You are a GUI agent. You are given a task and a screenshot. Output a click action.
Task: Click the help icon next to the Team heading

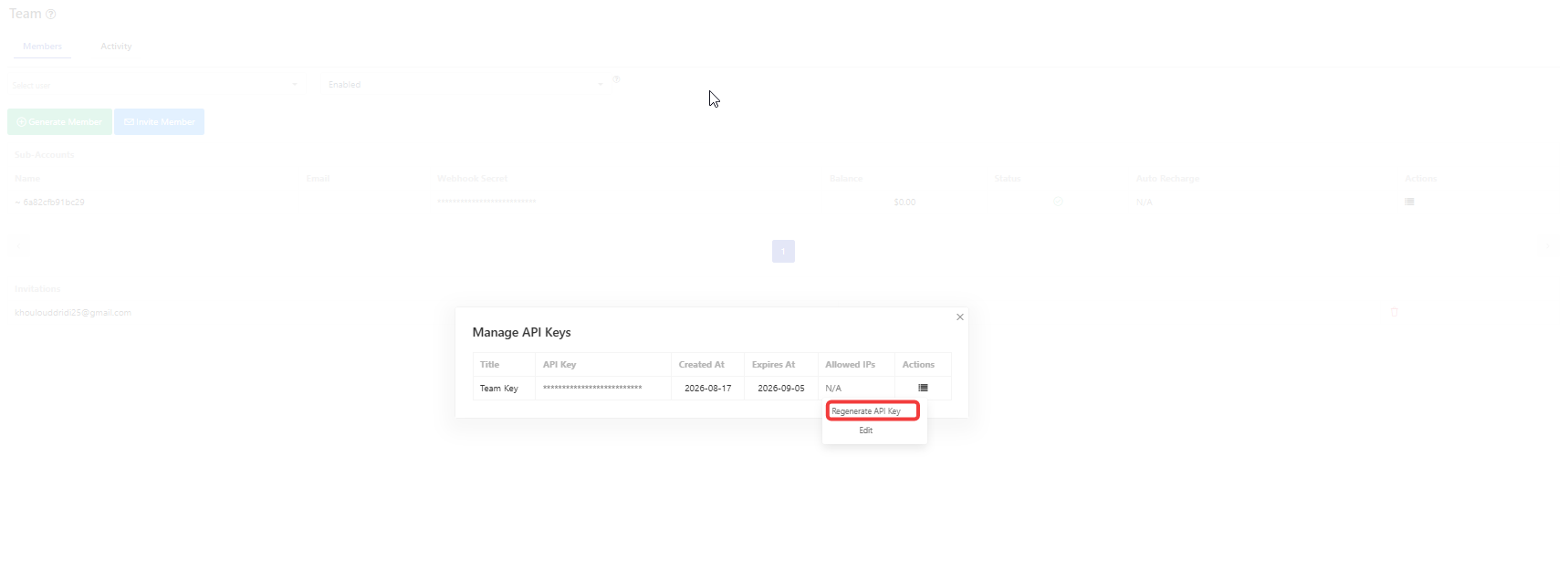pos(51,14)
